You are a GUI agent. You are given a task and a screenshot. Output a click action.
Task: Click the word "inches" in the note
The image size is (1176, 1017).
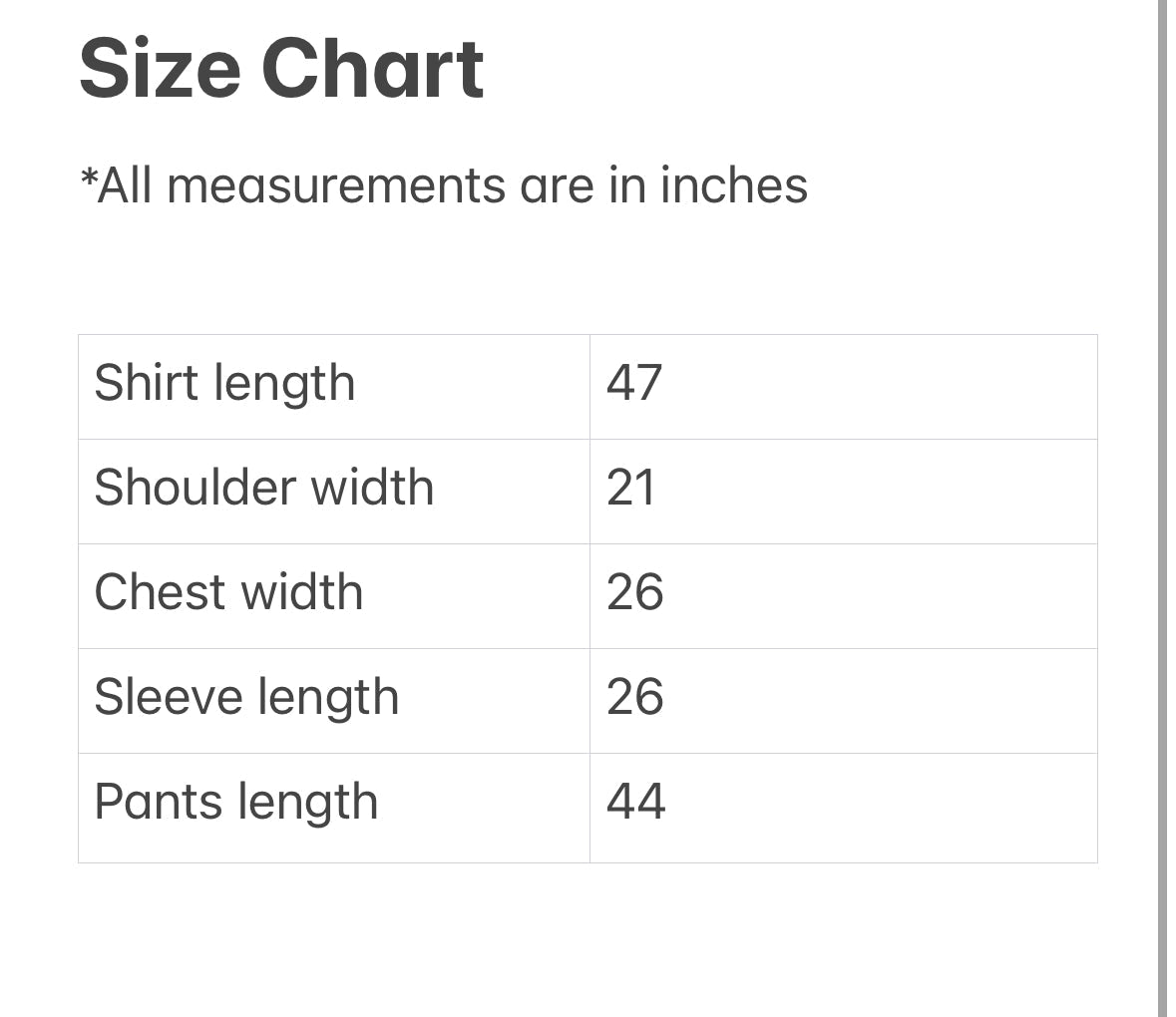click(x=734, y=185)
